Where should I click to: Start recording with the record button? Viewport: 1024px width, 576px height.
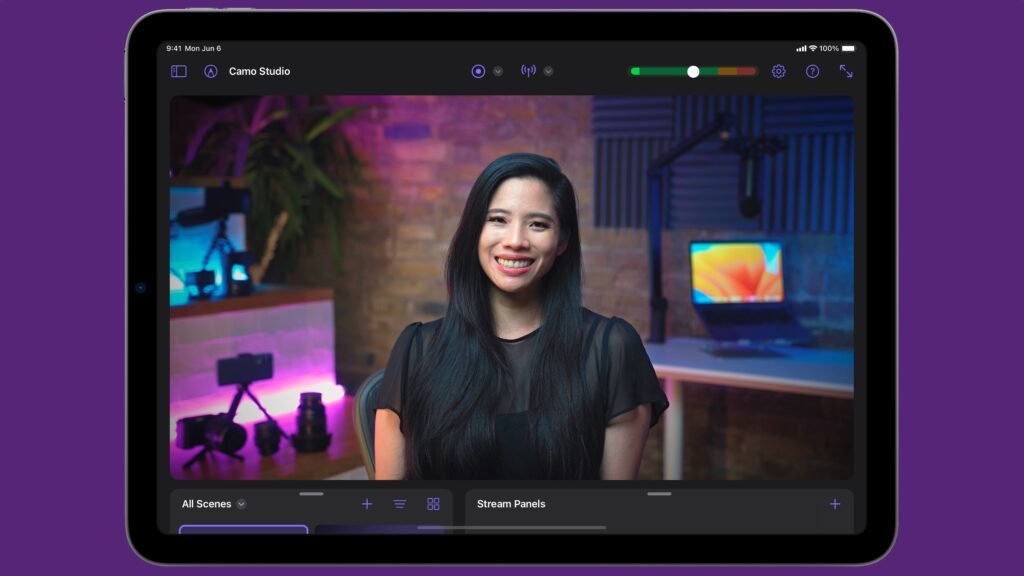click(x=478, y=71)
